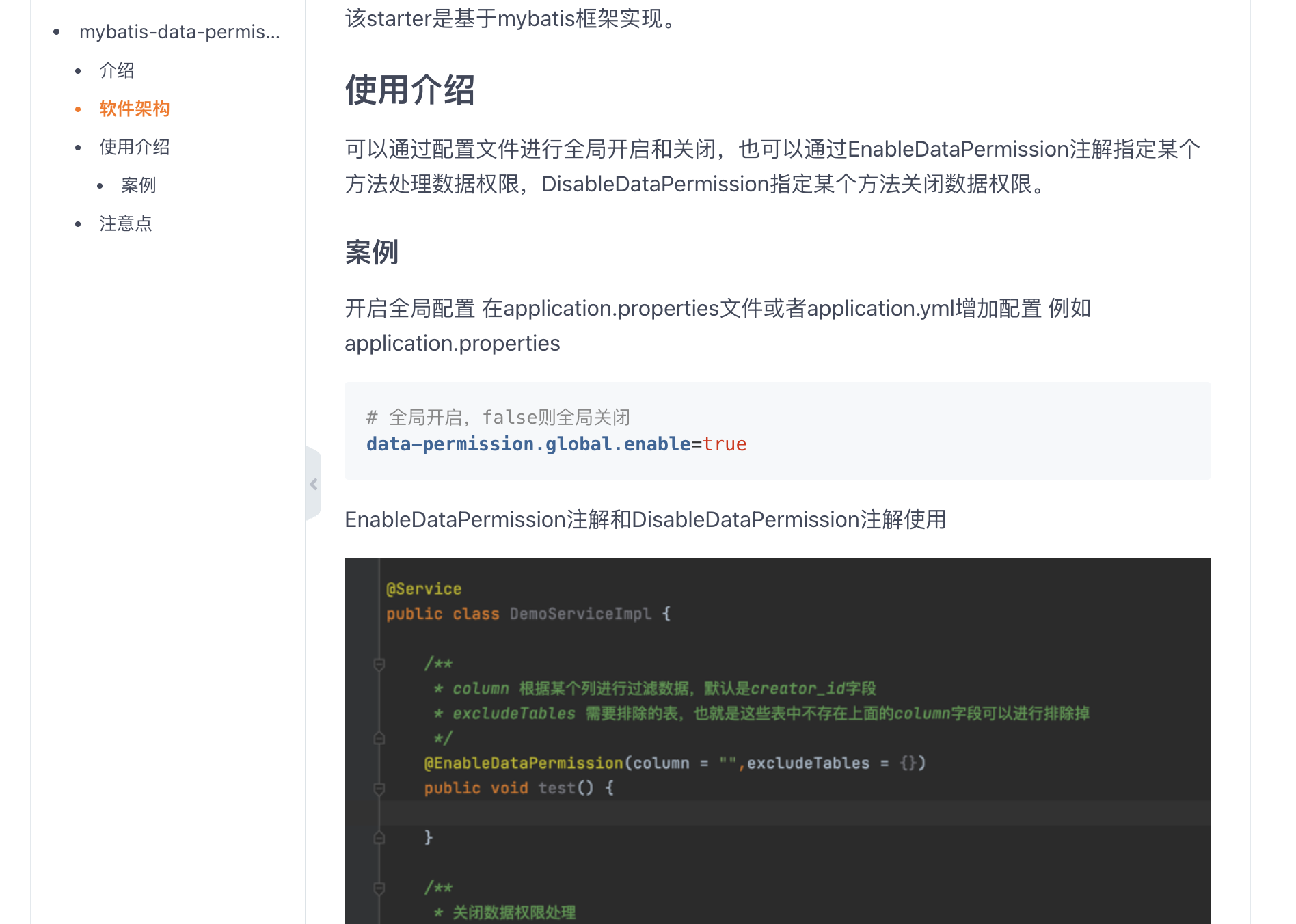Click the fold marker beside public void test()
Image resolution: width=1296 pixels, height=924 pixels.
[x=379, y=788]
